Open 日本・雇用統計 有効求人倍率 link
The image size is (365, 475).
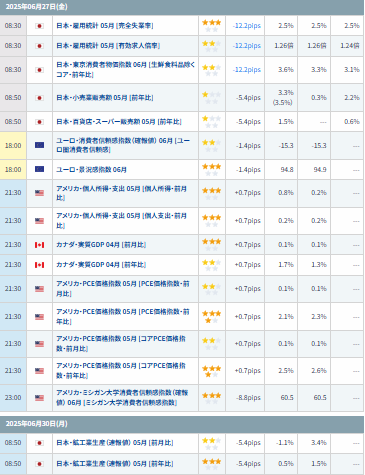coord(108,46)
